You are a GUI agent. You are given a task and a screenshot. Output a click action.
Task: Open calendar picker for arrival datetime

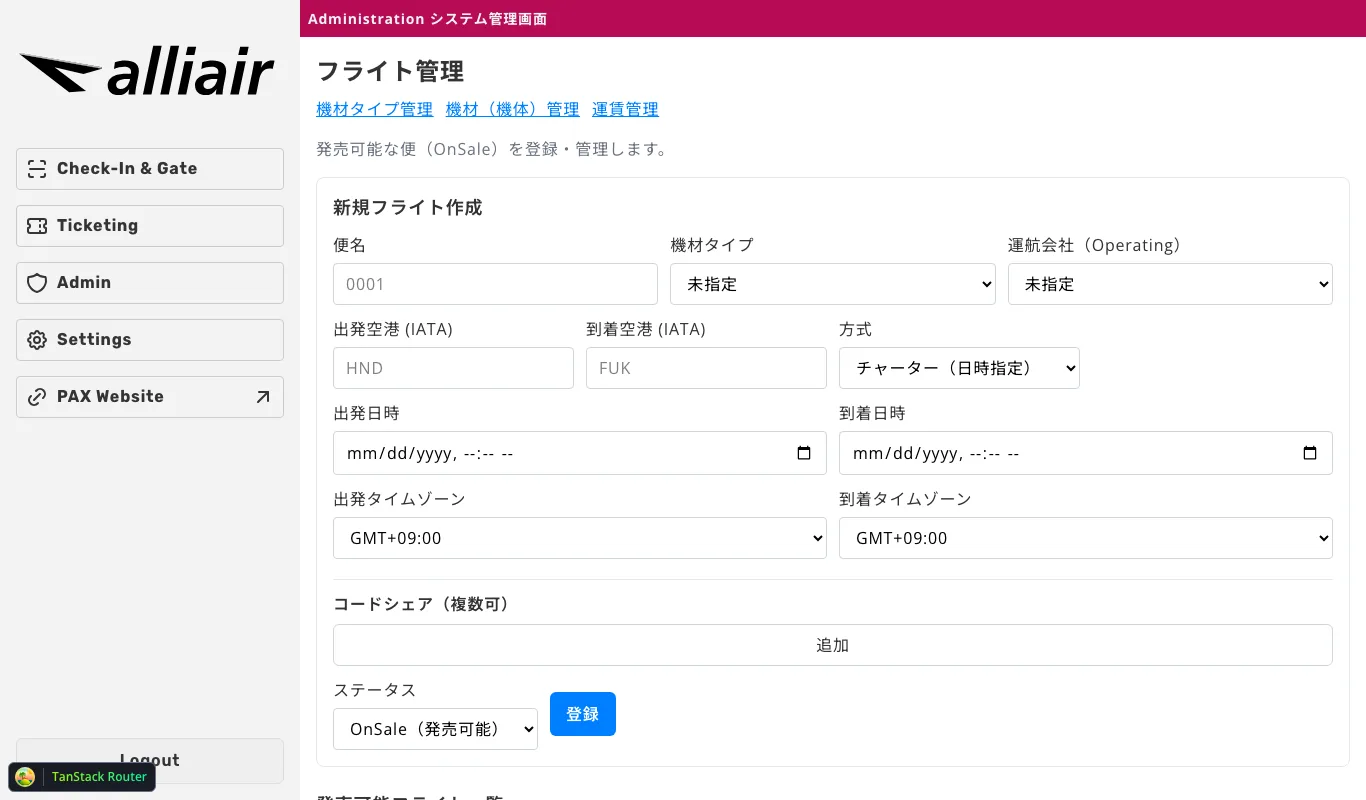(x=1310, y=453)
